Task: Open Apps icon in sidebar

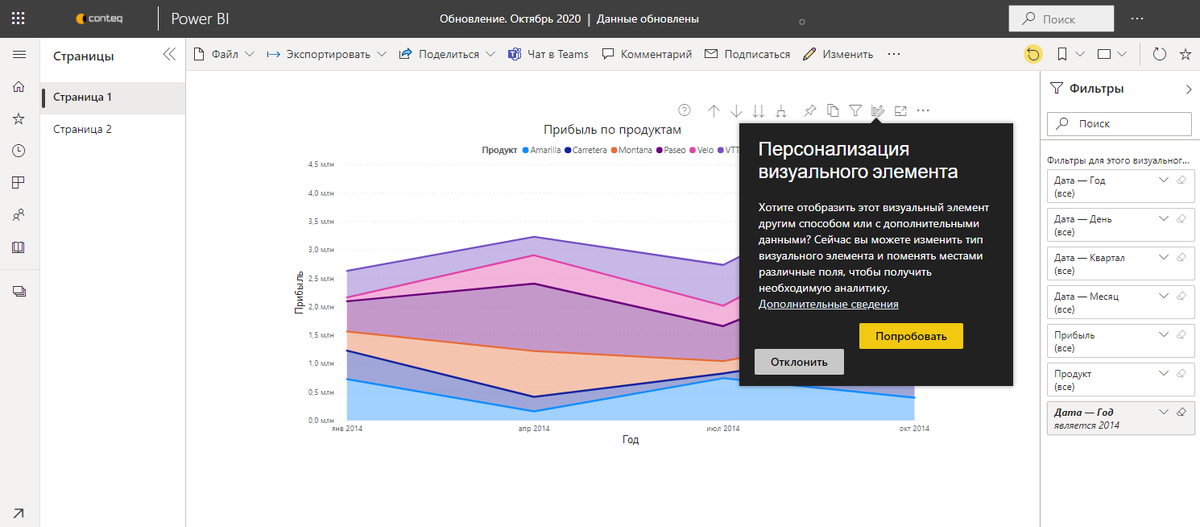Action: tap(18, 183)
